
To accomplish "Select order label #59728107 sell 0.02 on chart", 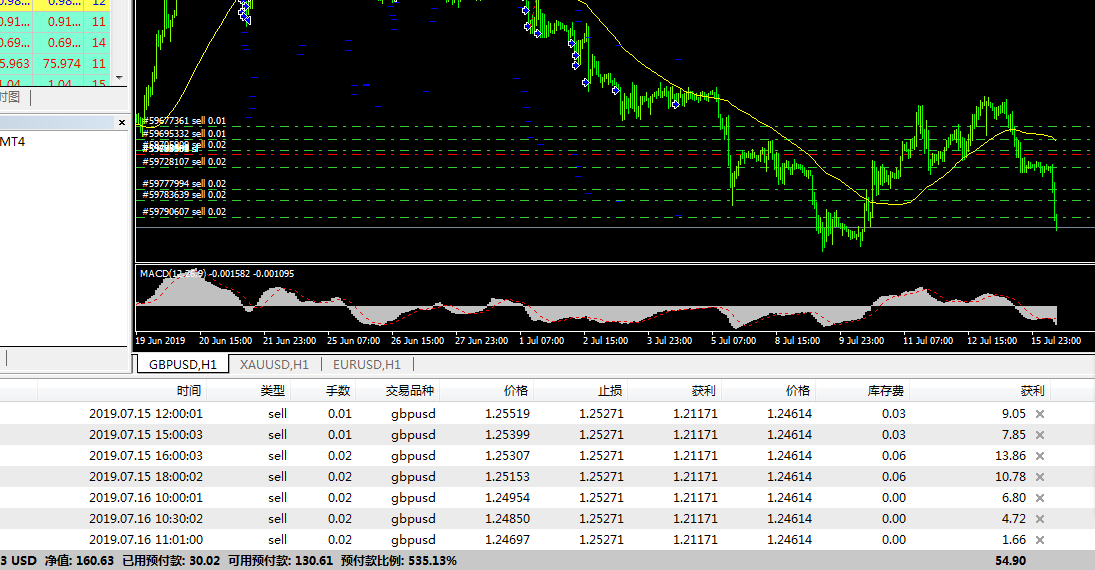I will pyautogui.click(x=184, y=161).
